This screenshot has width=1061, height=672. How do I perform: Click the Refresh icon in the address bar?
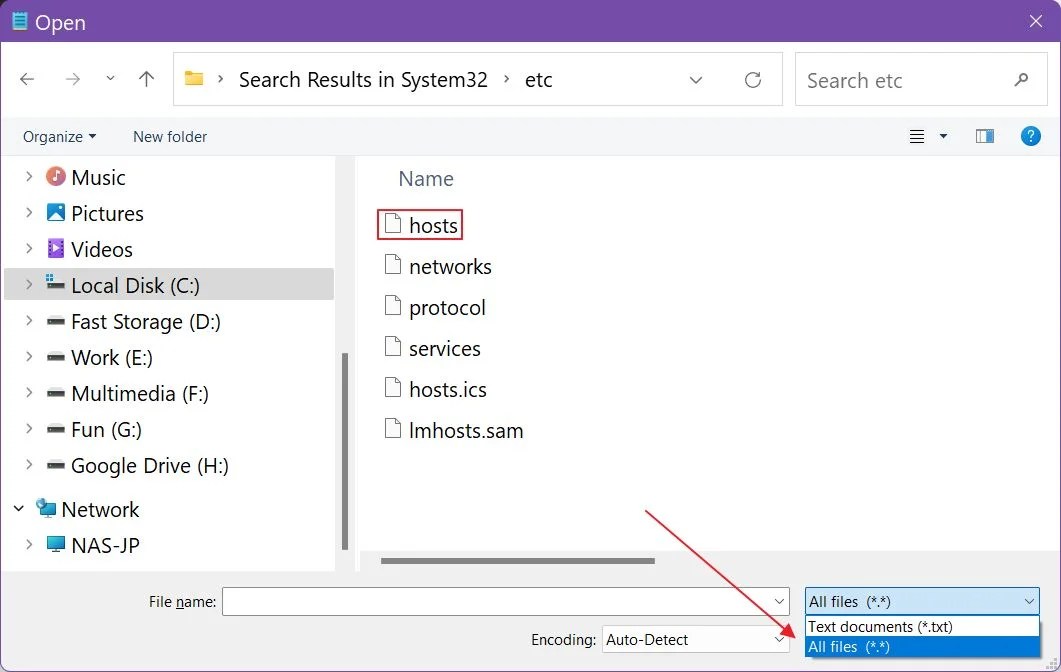tap(753, 79)
